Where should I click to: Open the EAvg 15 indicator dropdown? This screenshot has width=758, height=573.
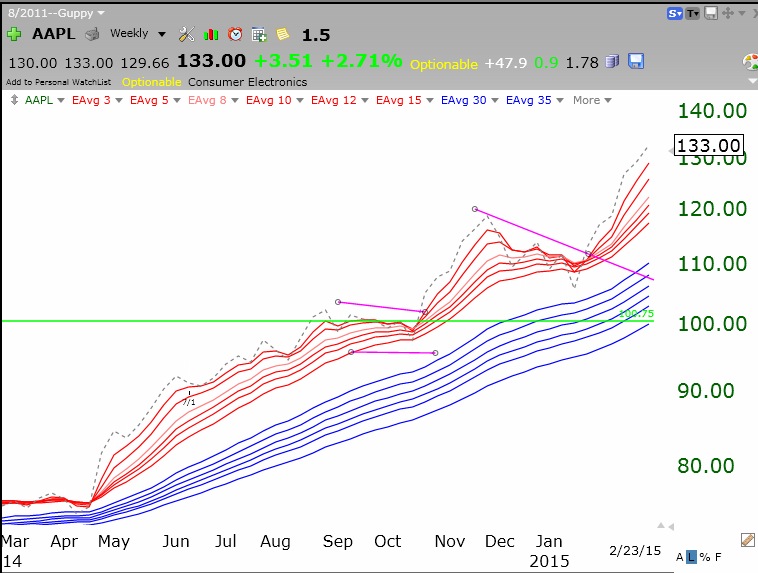pos(430,101)
